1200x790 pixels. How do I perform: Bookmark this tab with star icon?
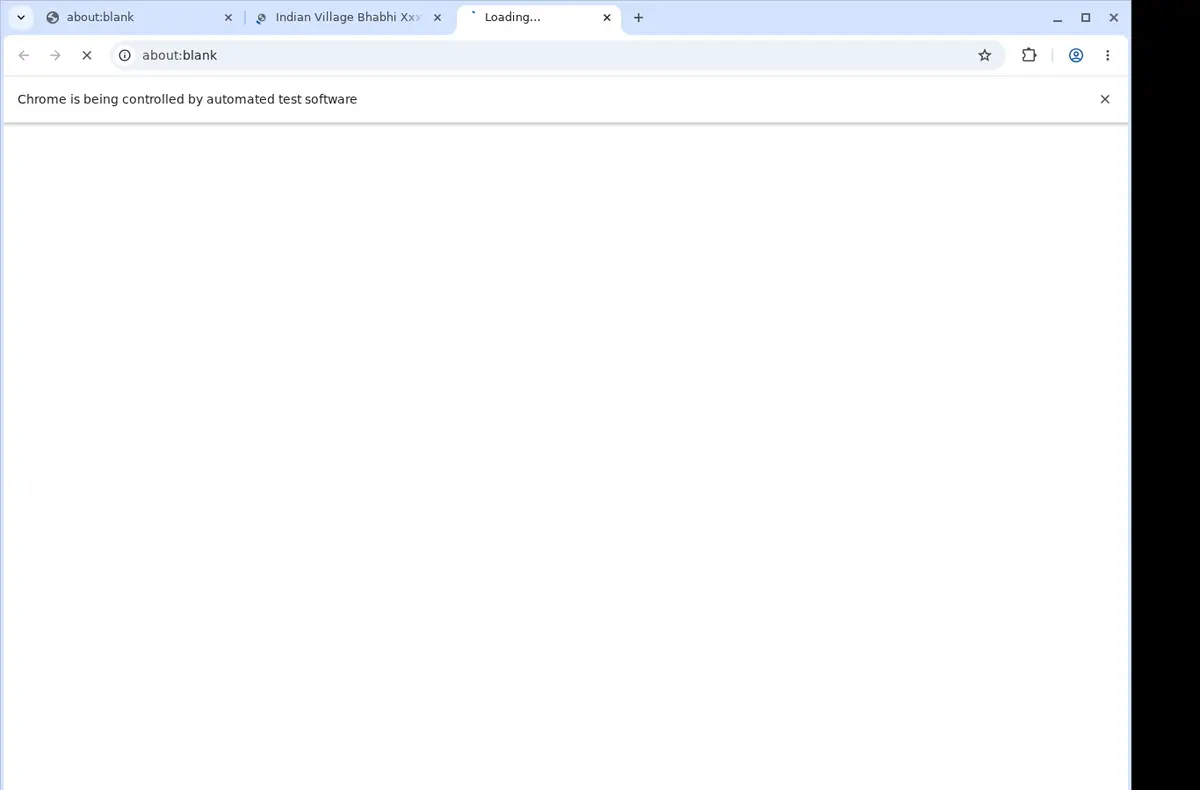(985, 55)
